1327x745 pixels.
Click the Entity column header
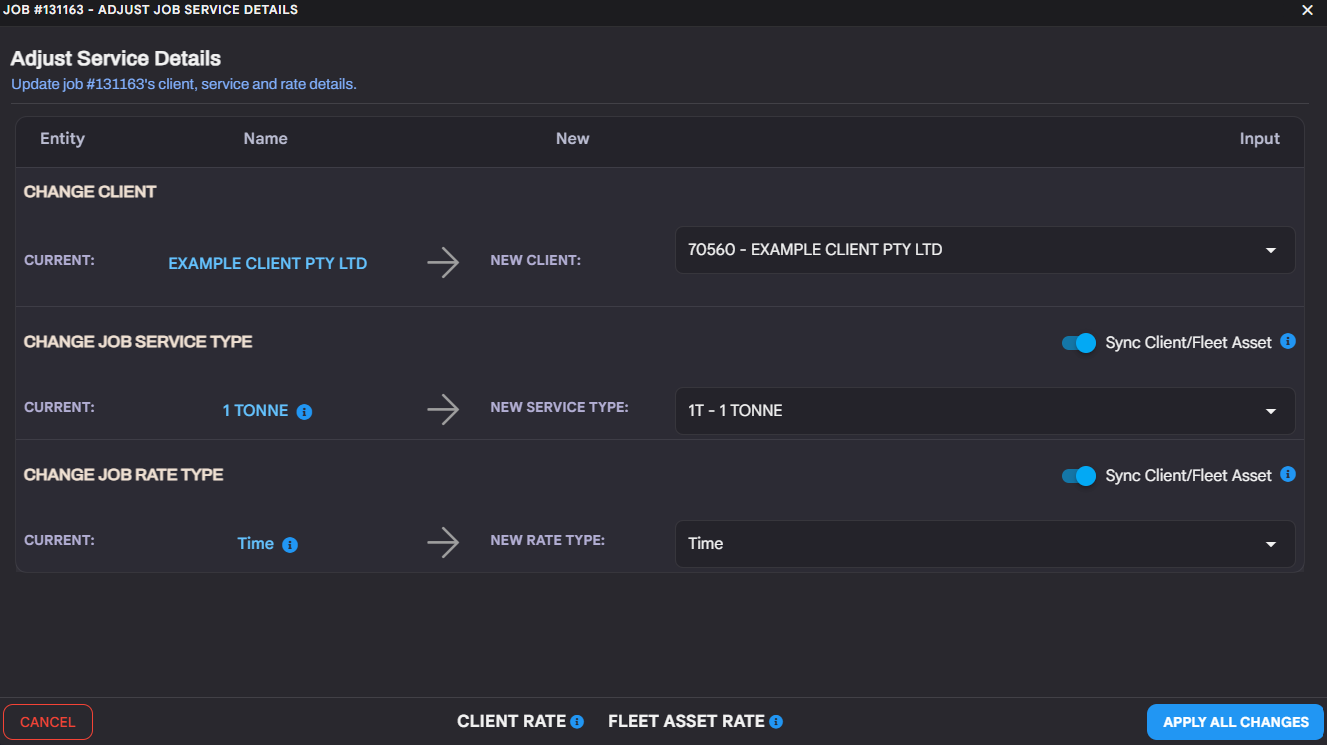pyautogui.click(x=62, y=139)
